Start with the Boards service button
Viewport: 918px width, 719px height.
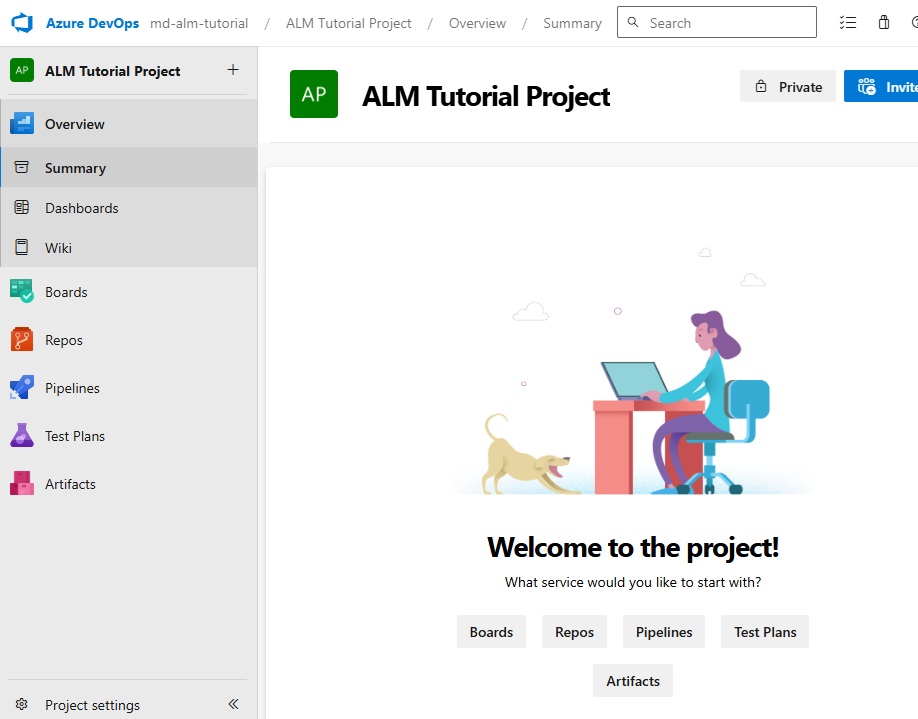click(x=491, y=631)
